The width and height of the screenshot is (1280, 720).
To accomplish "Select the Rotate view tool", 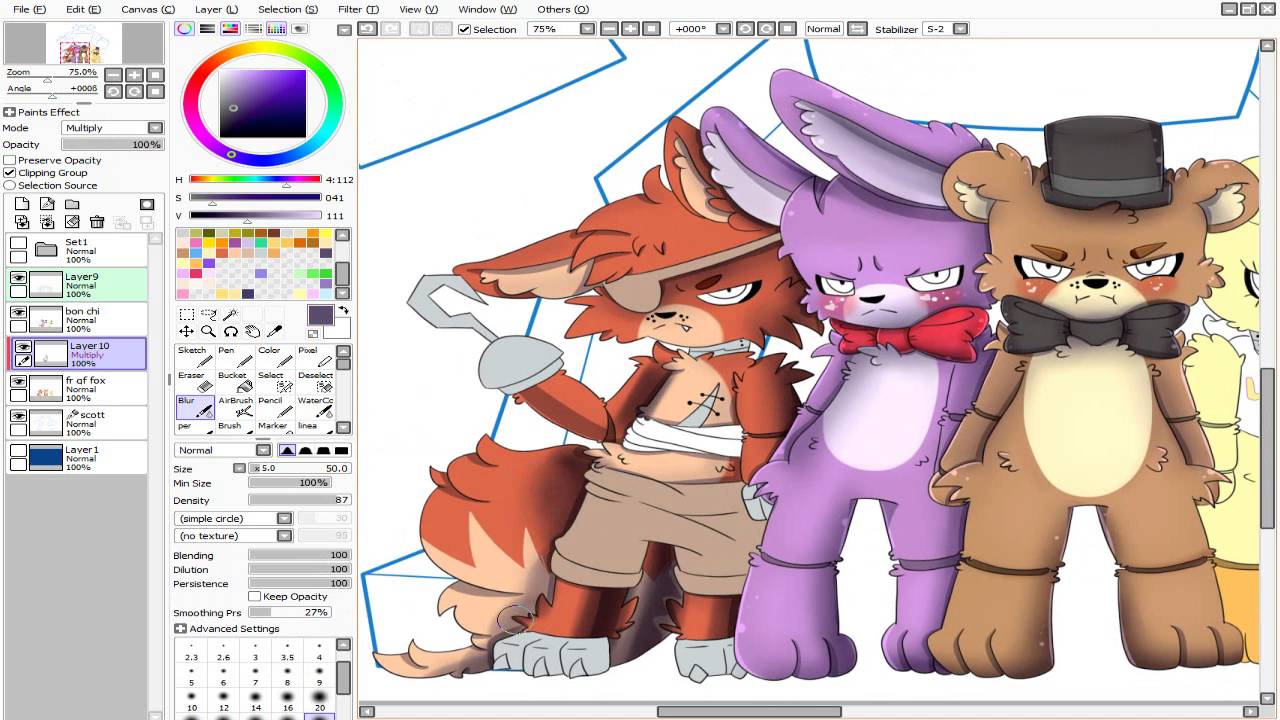I will point(231,331).
